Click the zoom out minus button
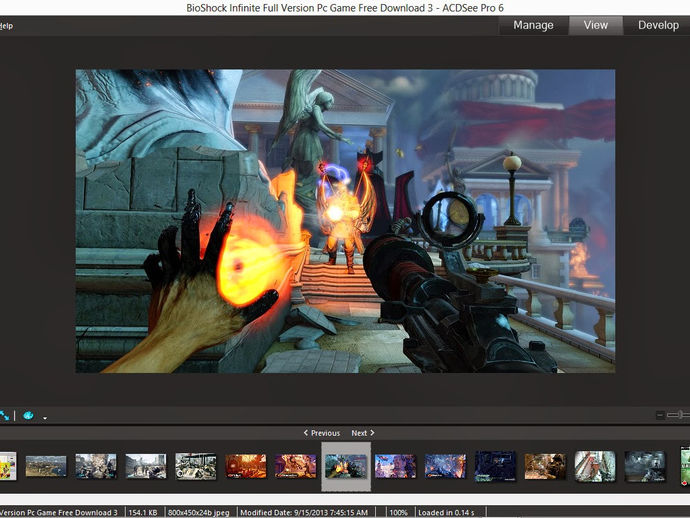Image resolution: width=690 pixels, height=518 pixels. [x=660, y=415]
